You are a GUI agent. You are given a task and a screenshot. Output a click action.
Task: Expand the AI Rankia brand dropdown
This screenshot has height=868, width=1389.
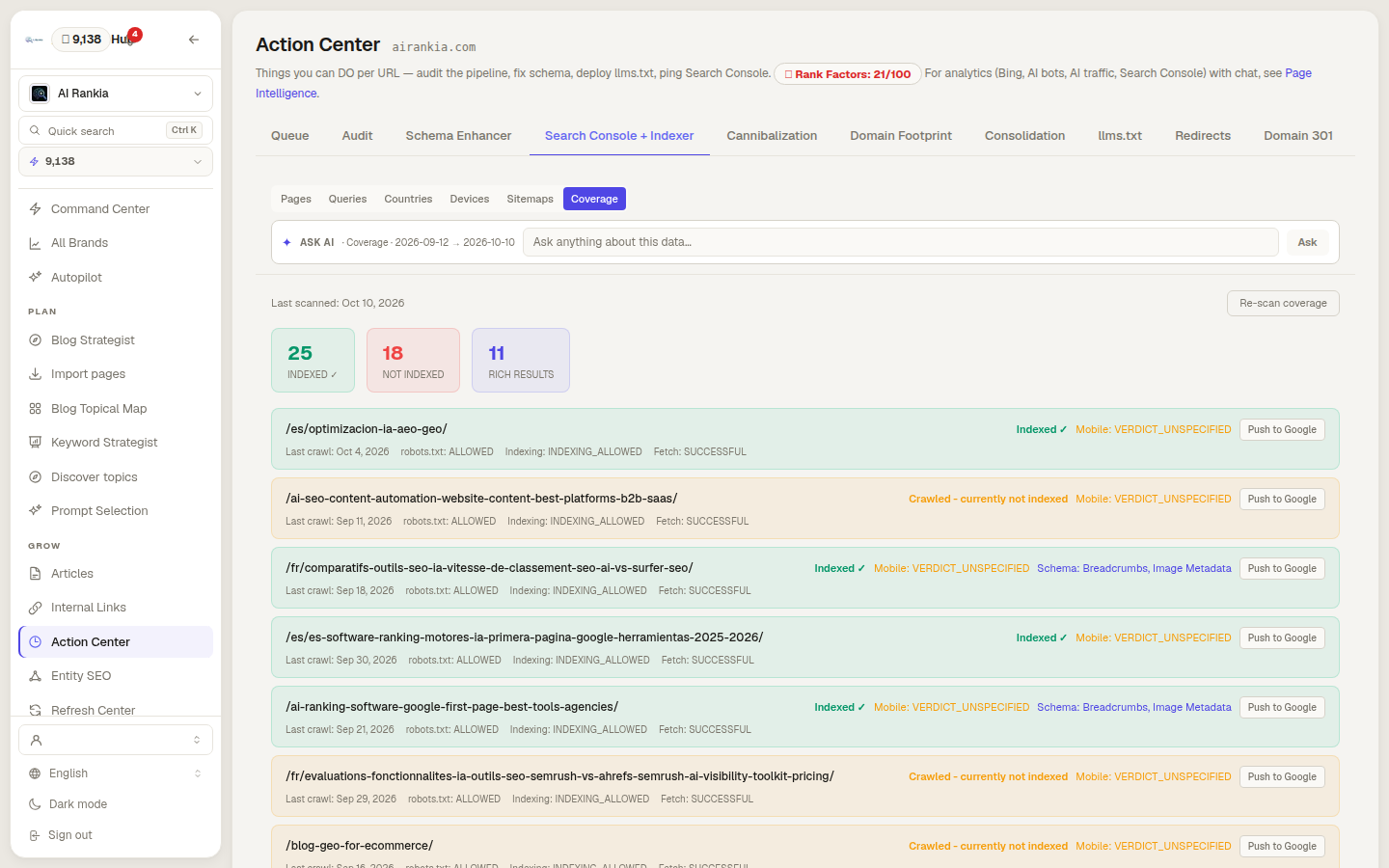click(x=116, y=94)
